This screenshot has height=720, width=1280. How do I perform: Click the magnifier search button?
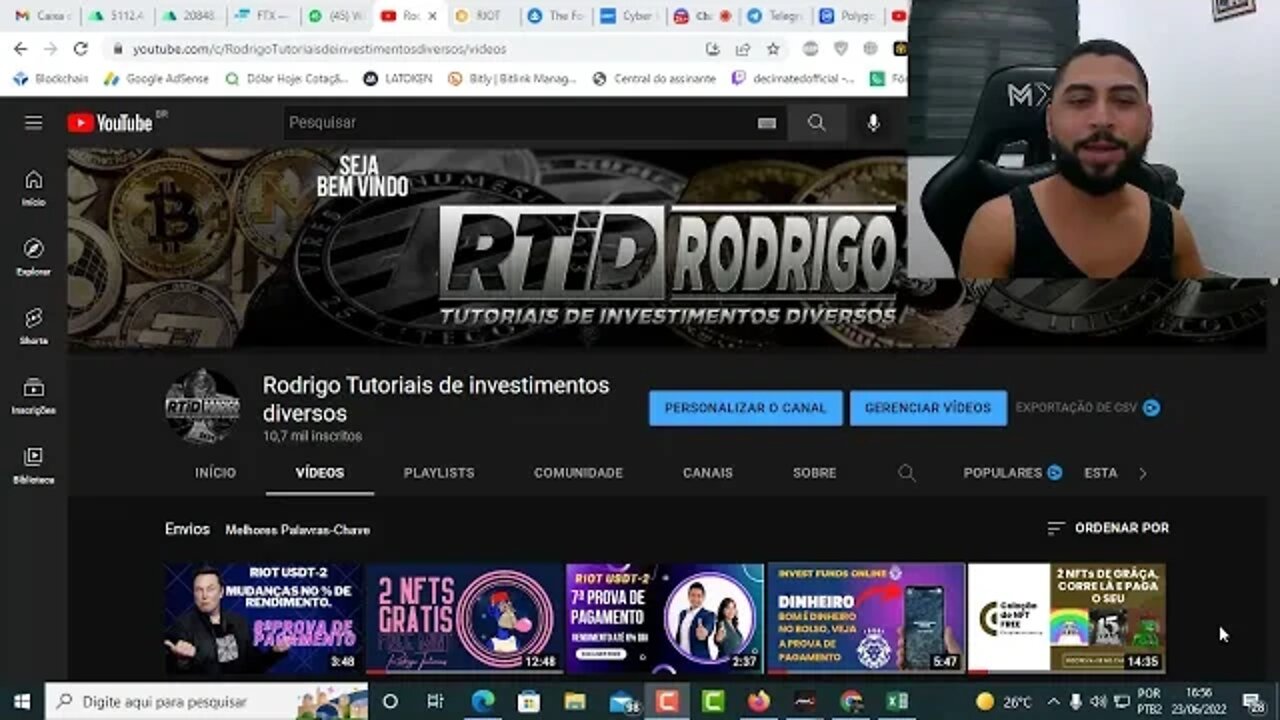tap(817, 122)
